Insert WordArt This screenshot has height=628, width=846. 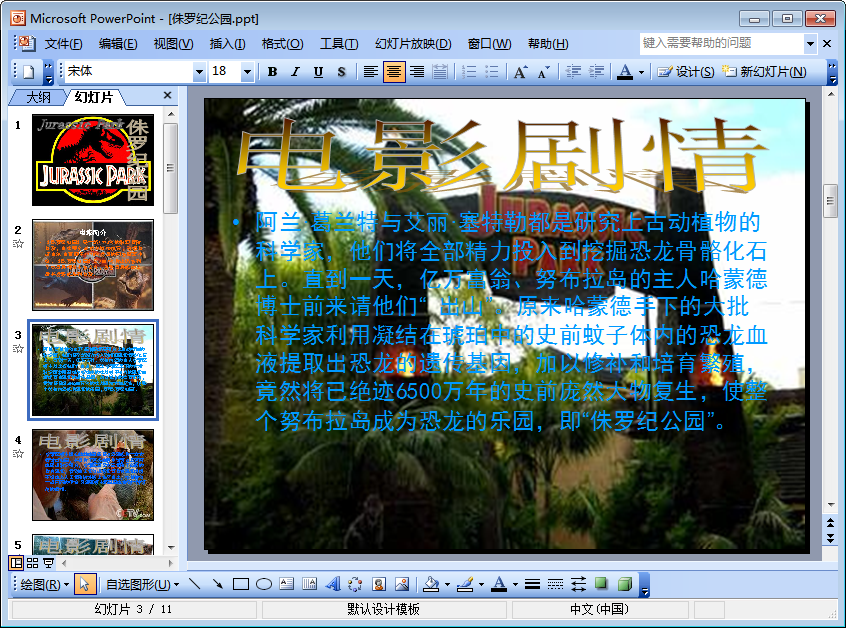tap(332, 584)
